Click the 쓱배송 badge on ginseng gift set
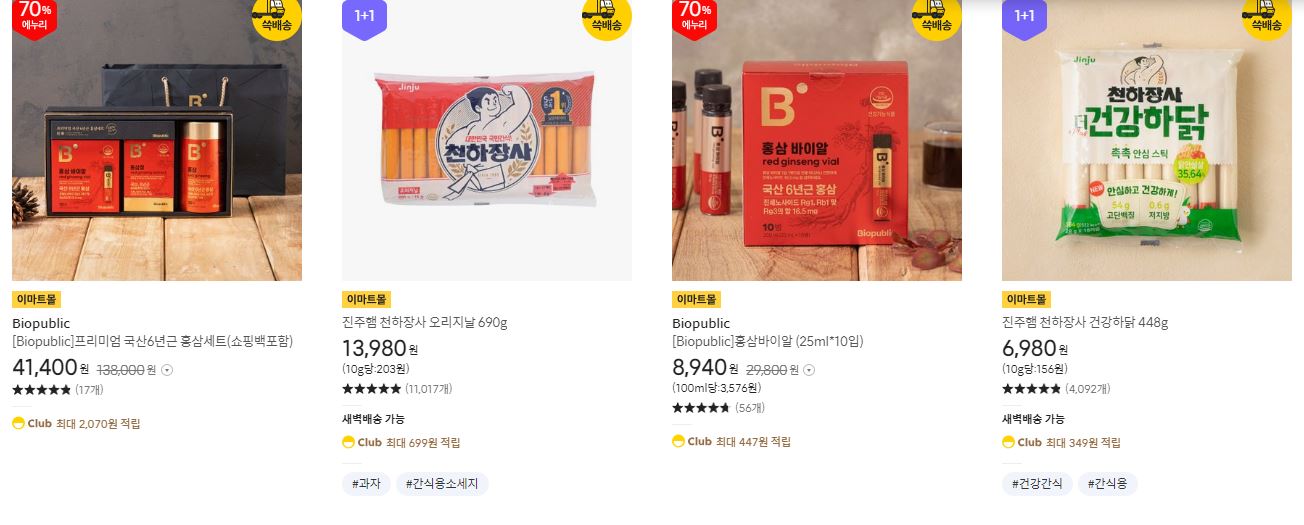The width and height of the screenshot is (1304, 525). (x=276, y=15)
